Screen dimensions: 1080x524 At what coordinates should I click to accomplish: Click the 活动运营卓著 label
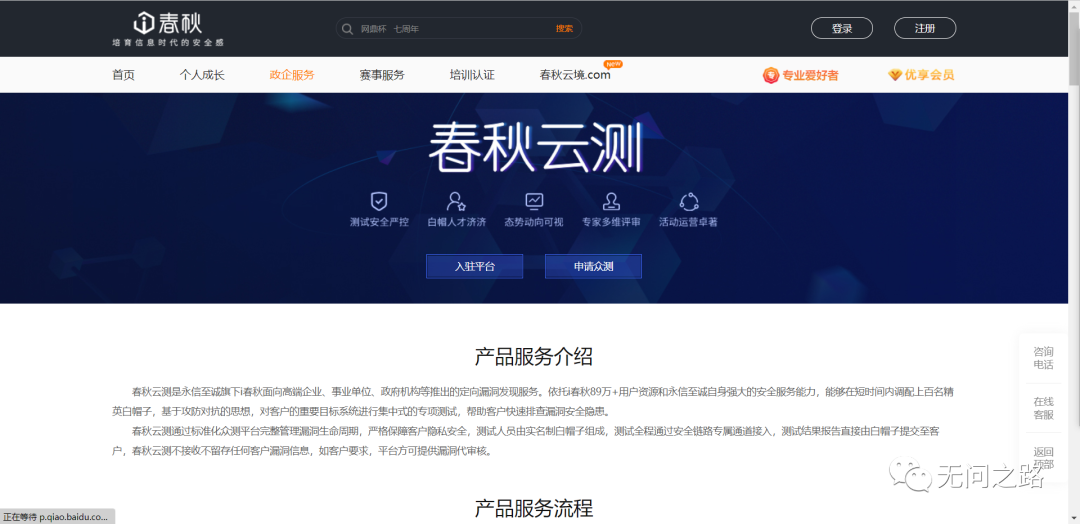(x=689, y=222)
